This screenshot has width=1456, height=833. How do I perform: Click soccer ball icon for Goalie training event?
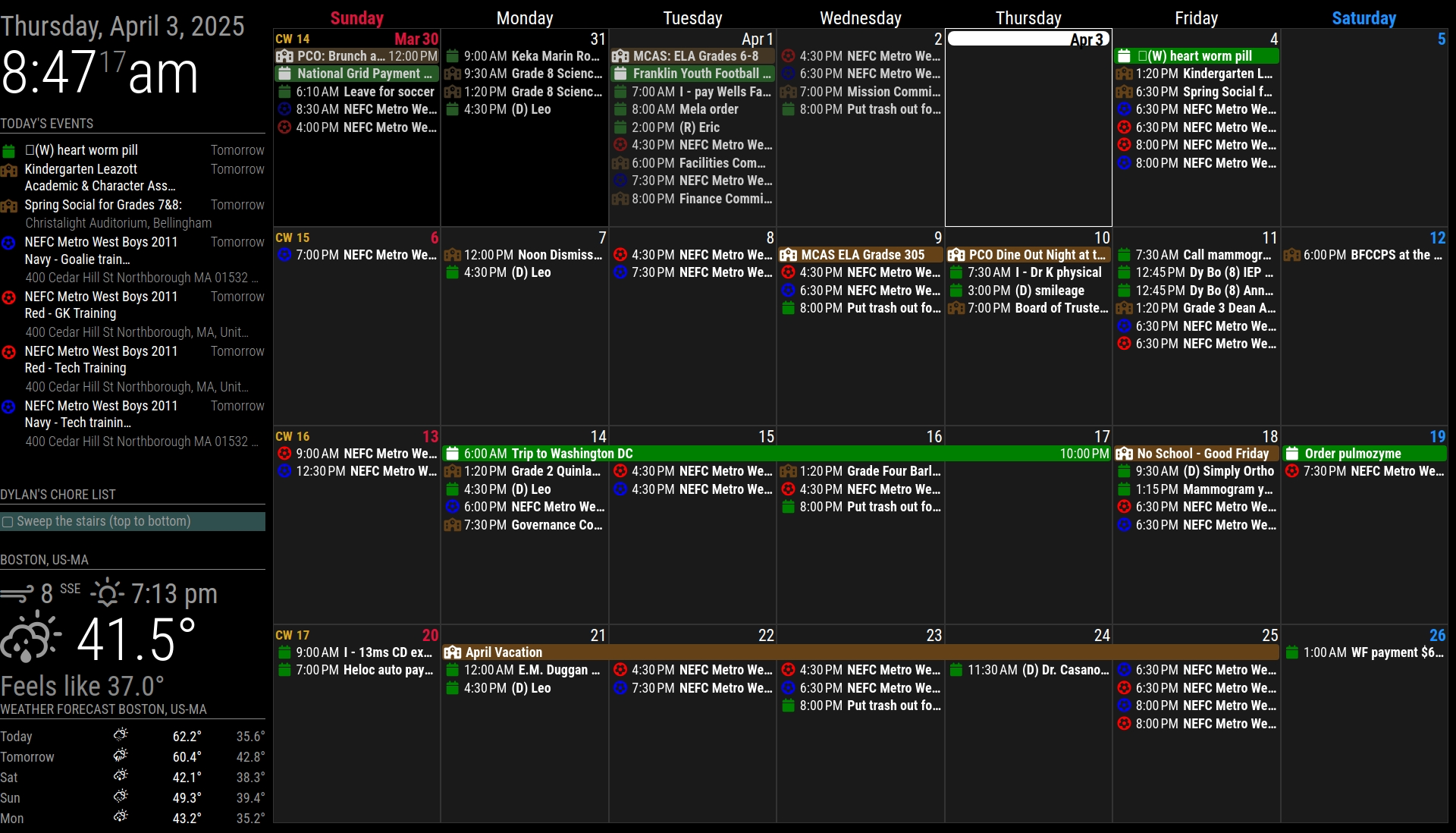[x=8, y=243]
